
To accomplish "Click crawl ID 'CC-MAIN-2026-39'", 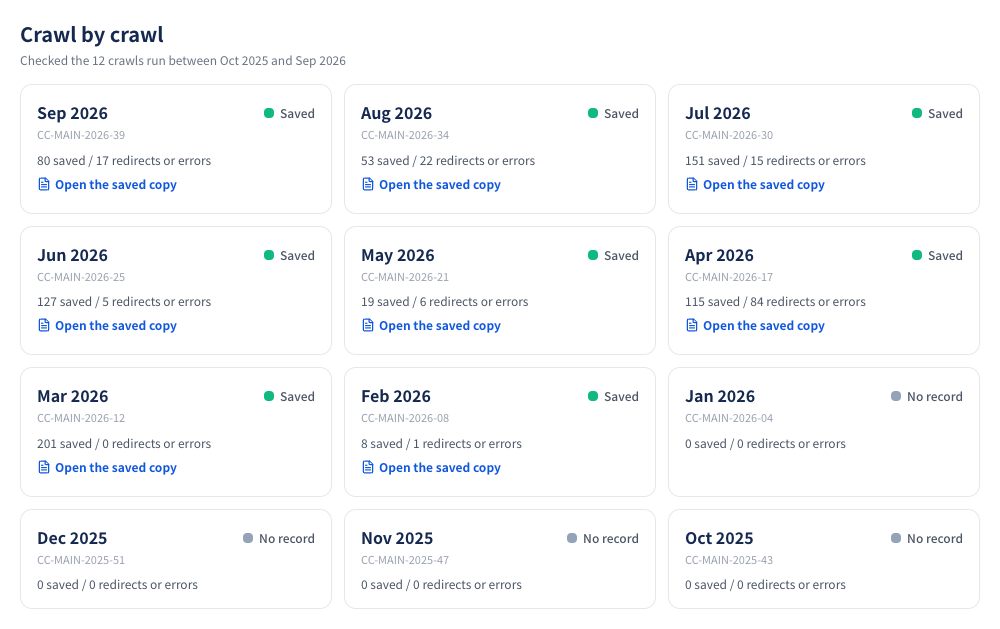I will tap(81, 135).
